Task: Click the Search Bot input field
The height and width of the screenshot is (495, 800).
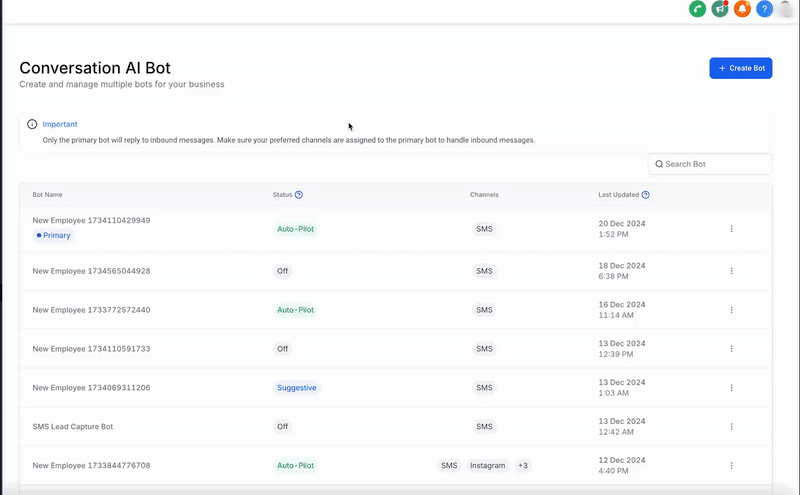Action: (710, 164)
